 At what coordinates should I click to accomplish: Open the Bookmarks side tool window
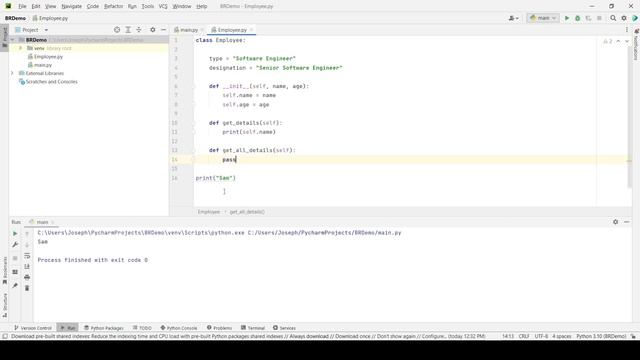click(x=5, y=270)
